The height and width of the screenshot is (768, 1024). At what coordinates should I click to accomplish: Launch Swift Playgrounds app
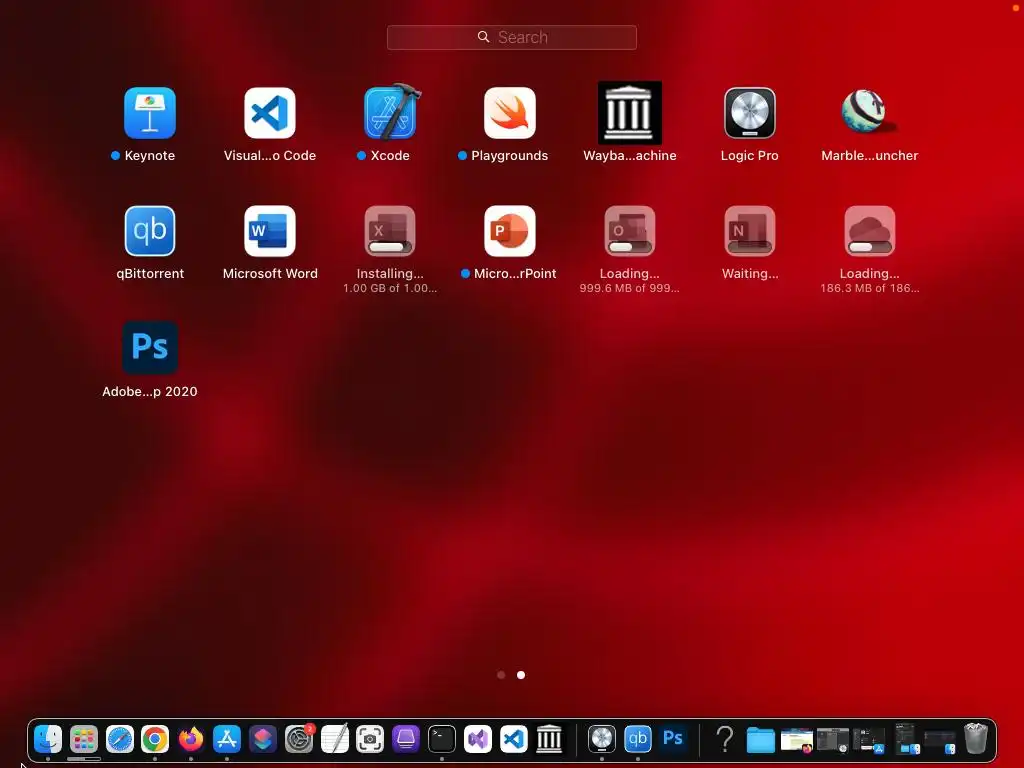tap(509, 113)
